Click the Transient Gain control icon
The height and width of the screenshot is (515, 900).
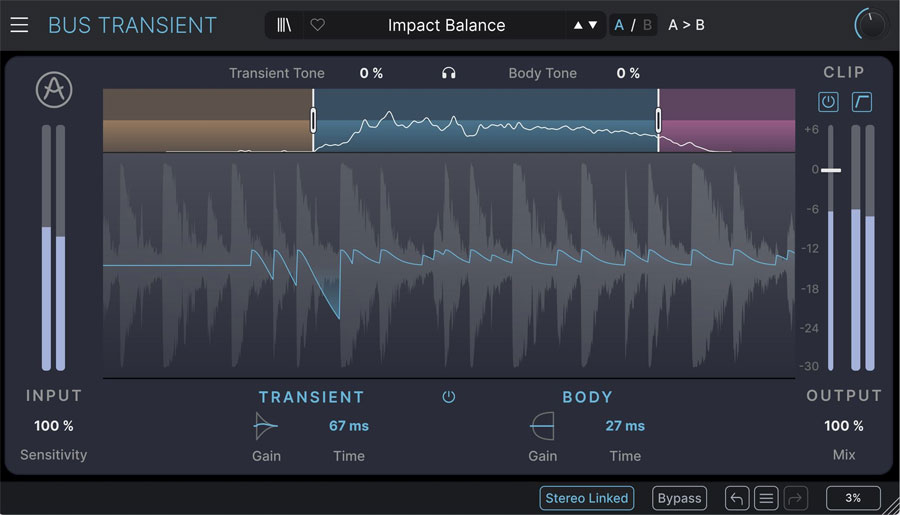click(266, 426)
